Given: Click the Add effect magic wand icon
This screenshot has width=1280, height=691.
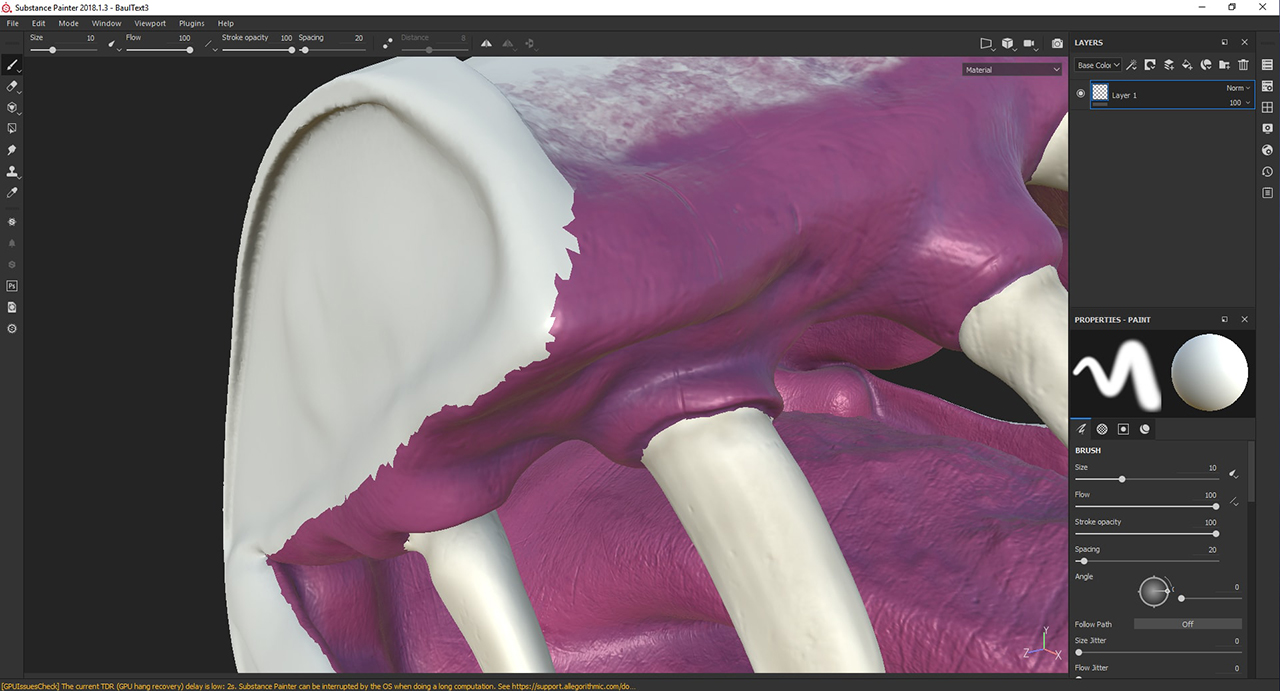Looking at the screenshot, I should (x=1131, y=65).
